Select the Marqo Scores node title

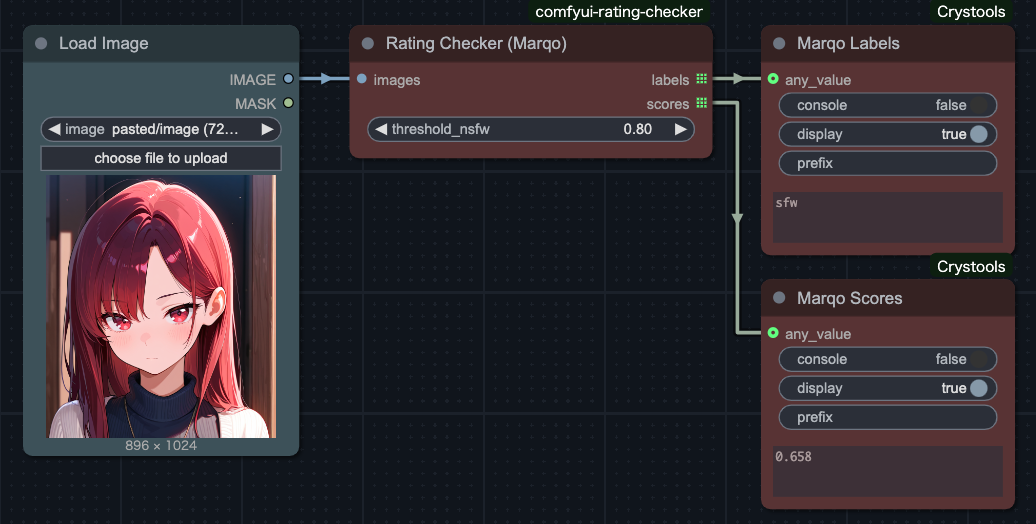pos(849,298)
